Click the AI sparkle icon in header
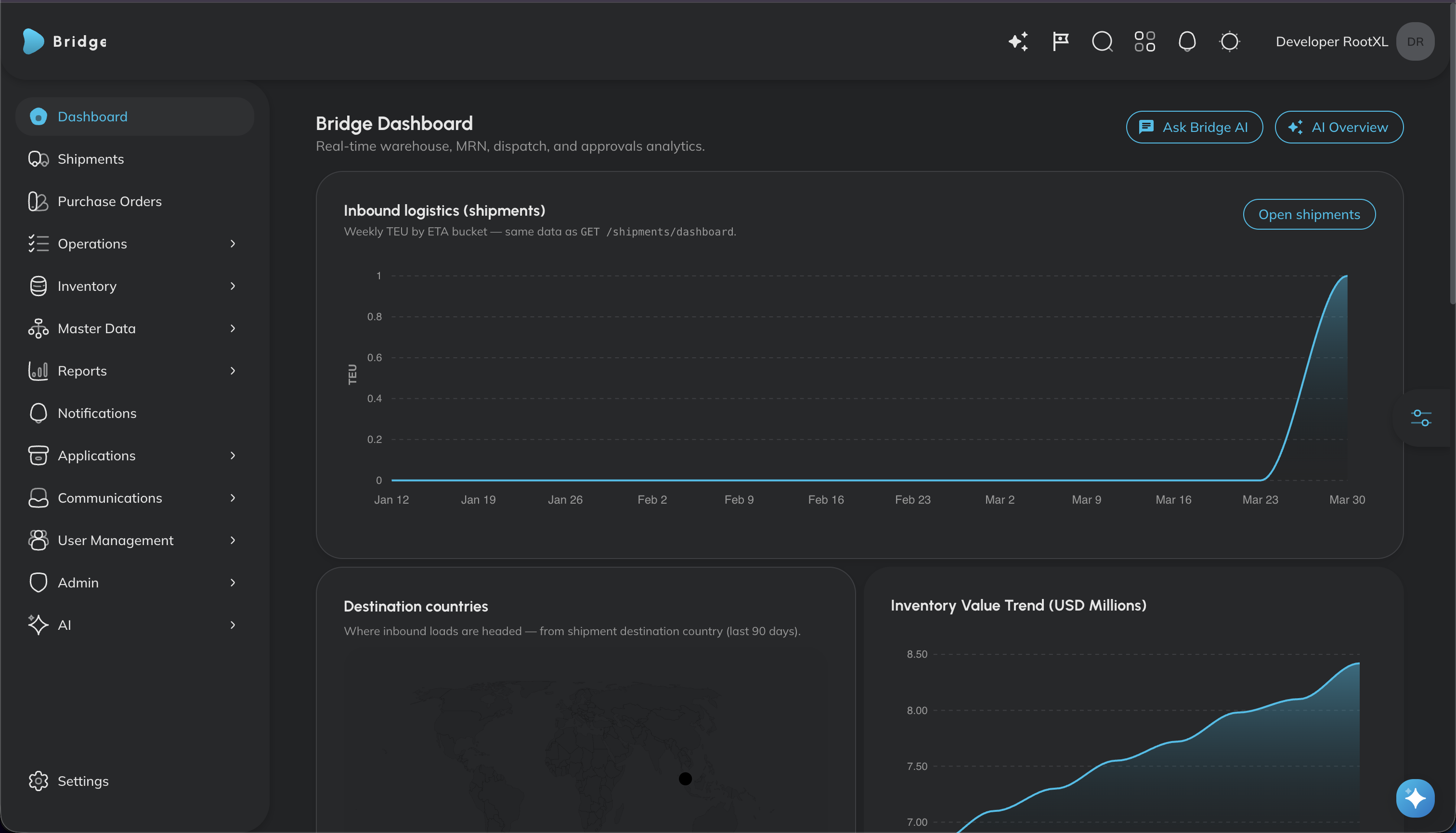 click(1018, 42)
